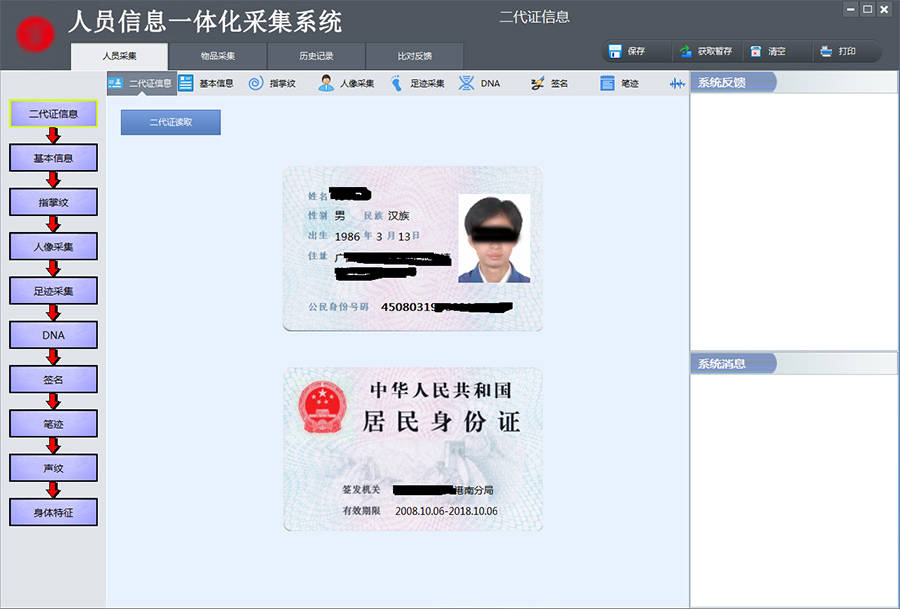The width and height of the screenshot is (900, 609).
Task: Click the 系统消息 panel header
Action: tap(793, 363)
